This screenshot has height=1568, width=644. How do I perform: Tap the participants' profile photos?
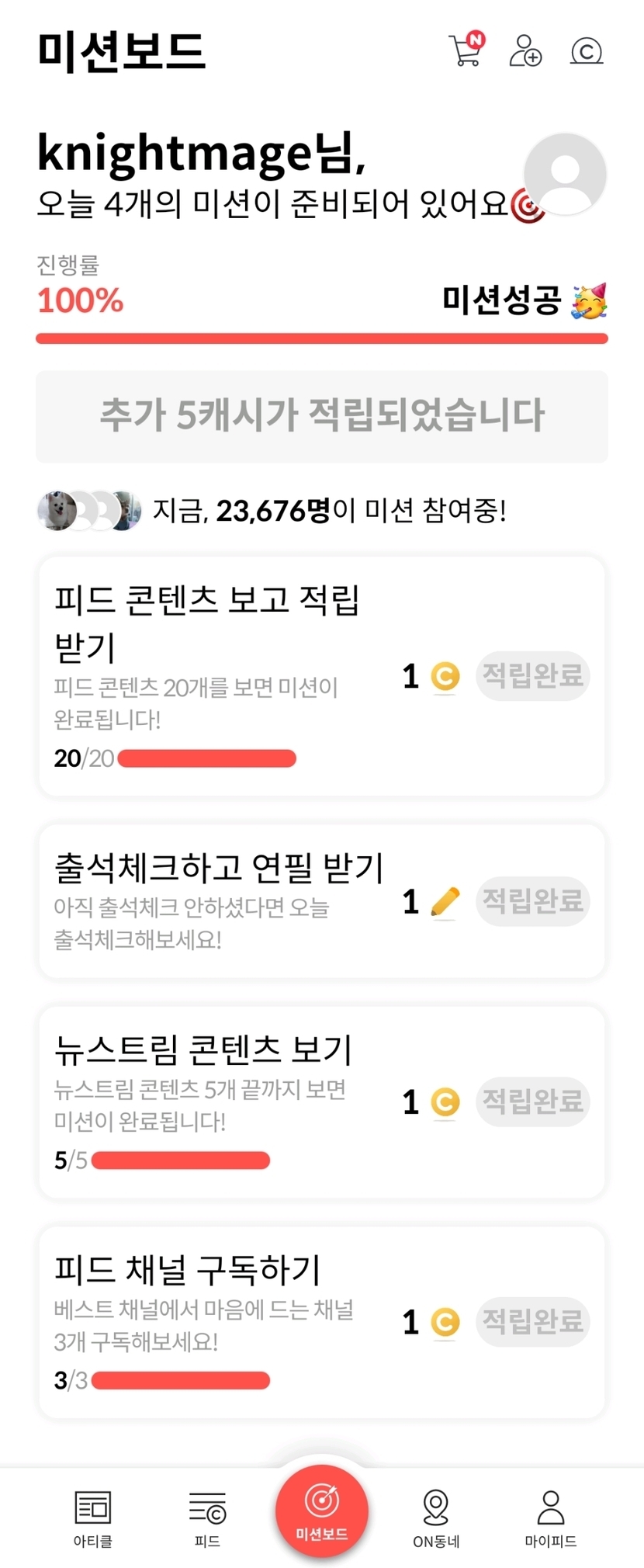(89, 511)
